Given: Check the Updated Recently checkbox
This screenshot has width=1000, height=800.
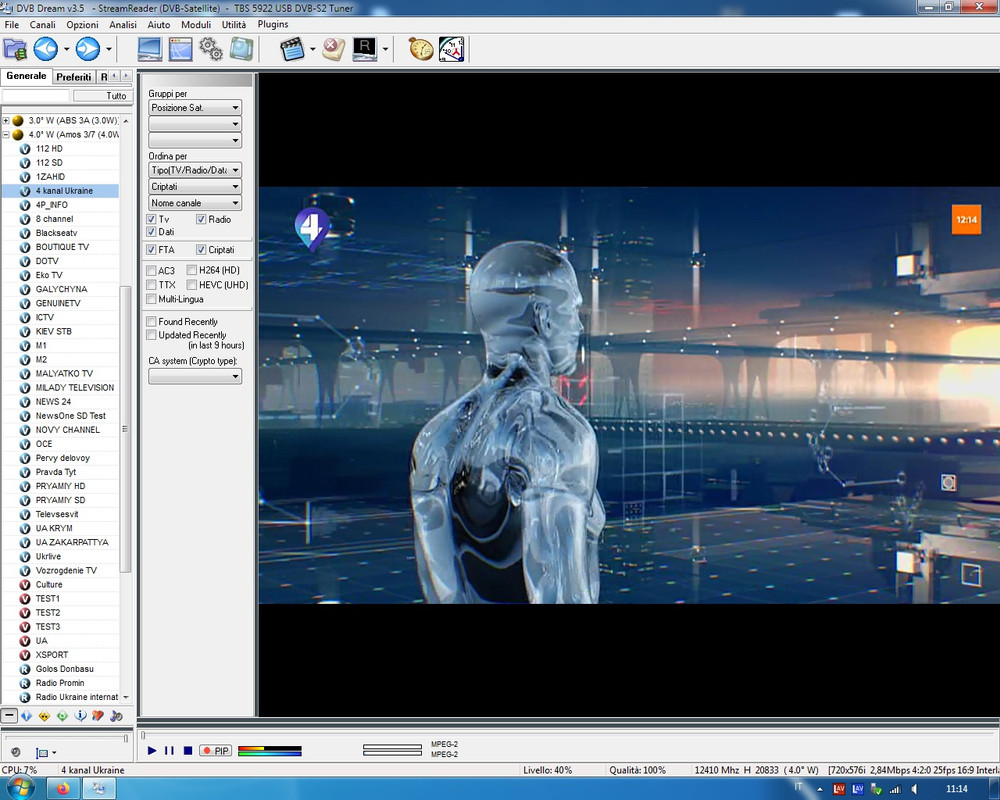Looking at the screenshot, I should click(x=151, y=335).
